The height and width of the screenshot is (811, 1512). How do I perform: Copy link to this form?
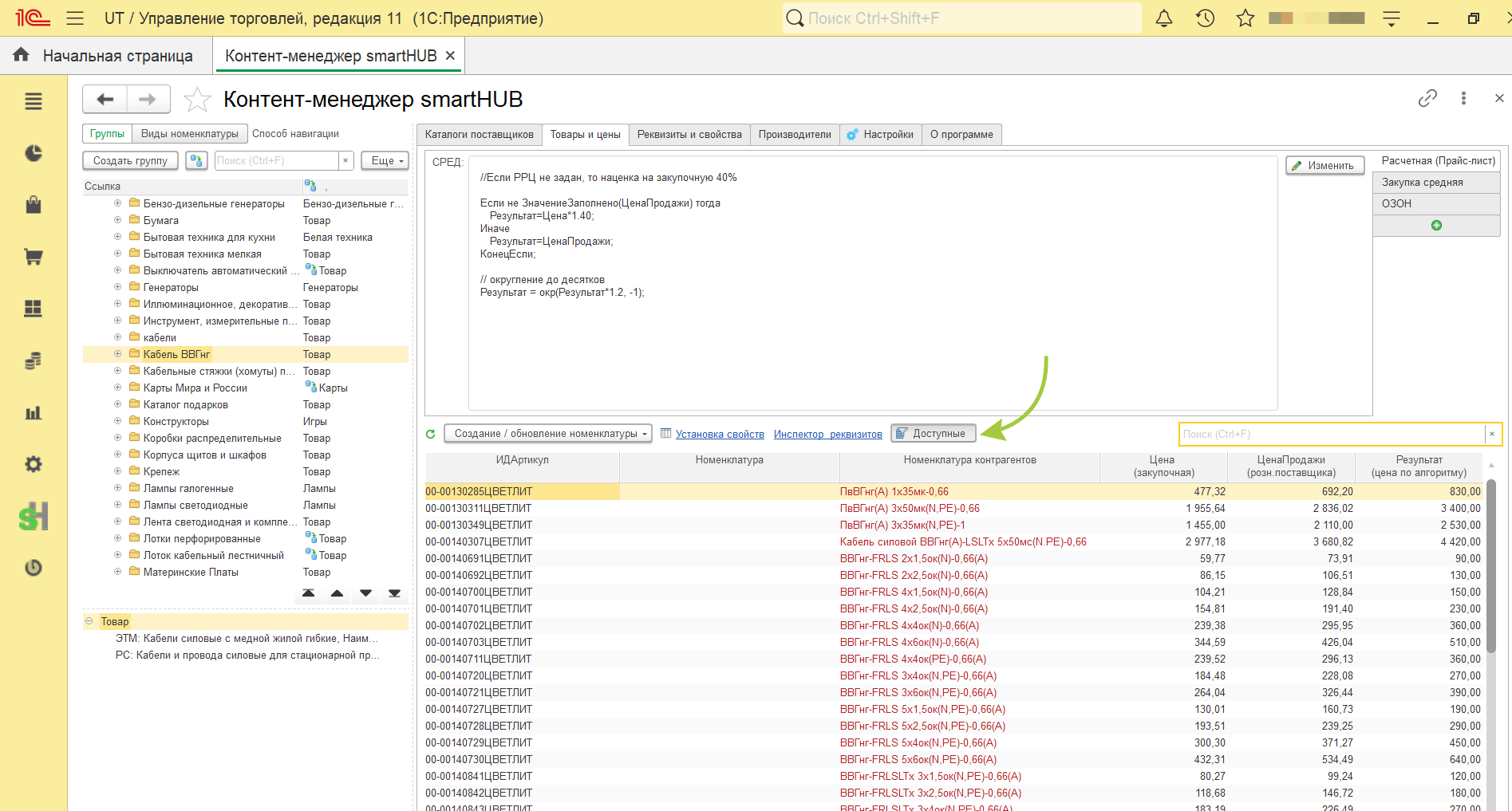[1427, 98]
